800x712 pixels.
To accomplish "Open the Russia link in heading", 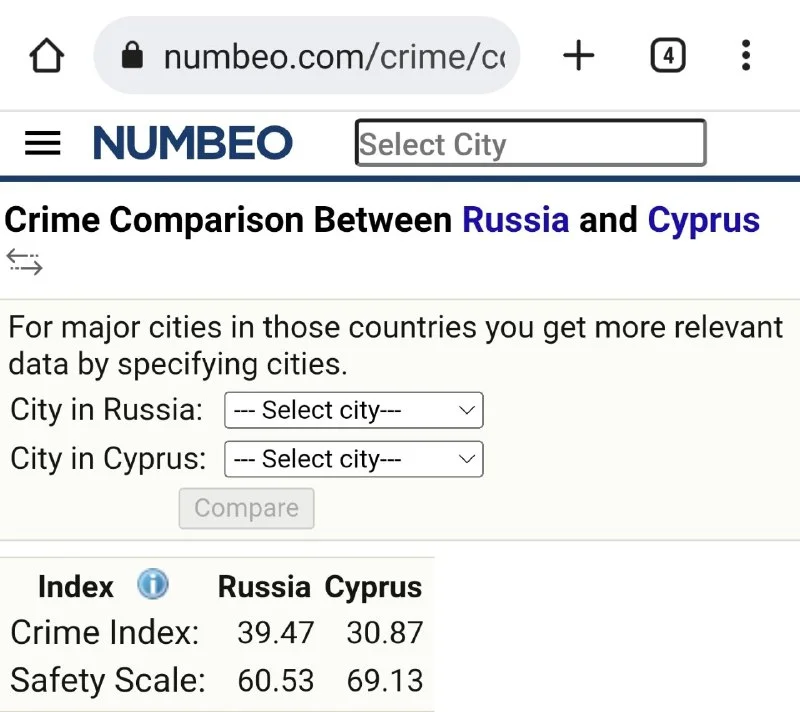I will coord(515,220).
